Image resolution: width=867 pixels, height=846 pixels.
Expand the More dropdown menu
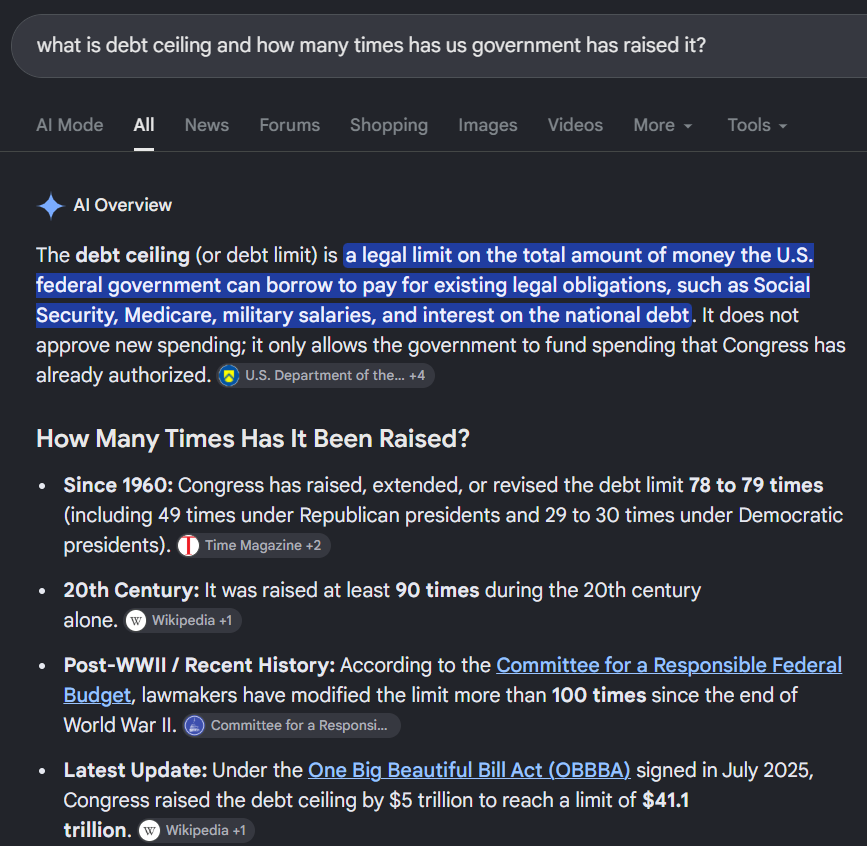[662, 126]
